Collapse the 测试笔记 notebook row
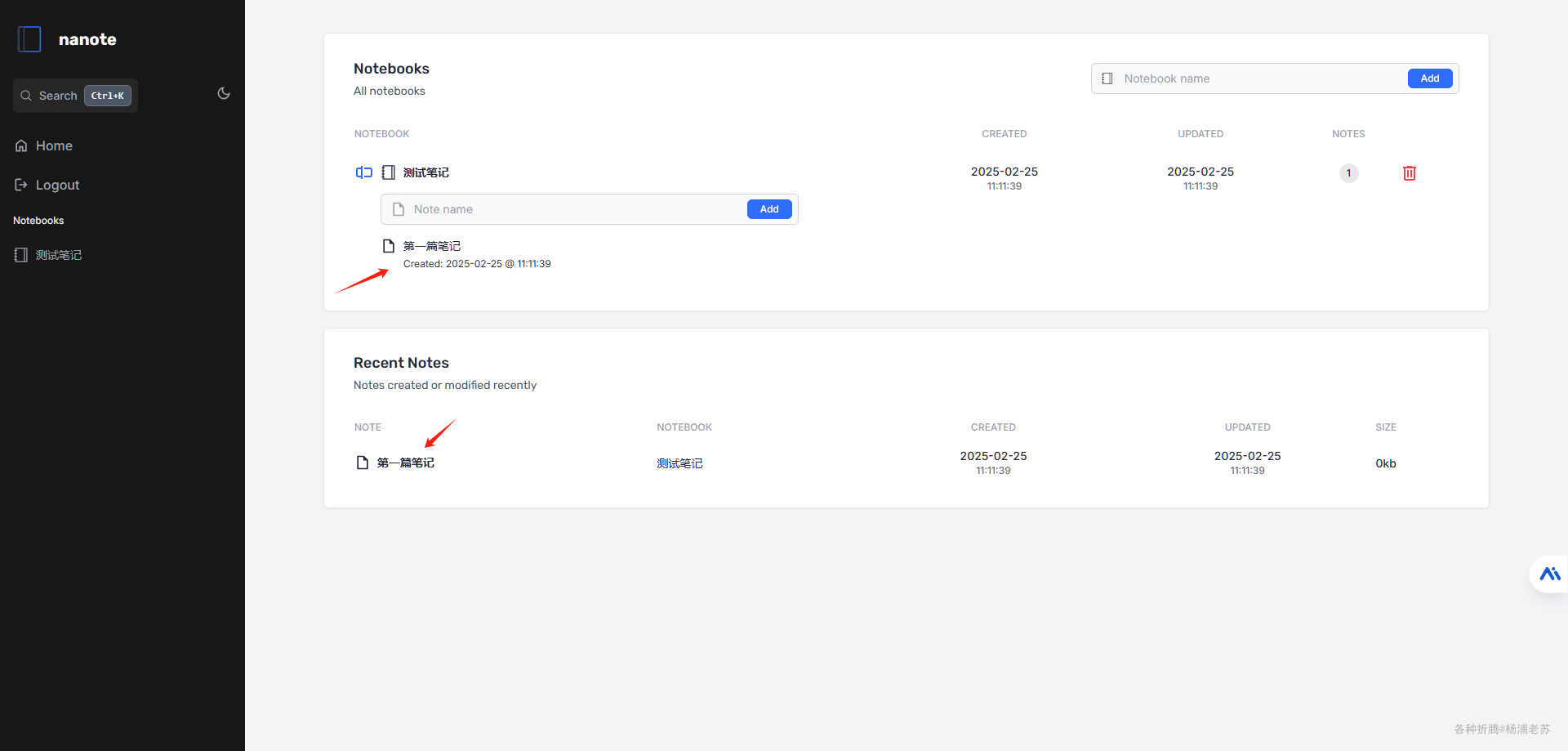This screenshot has width=1568, height=751. pos(426,172)
